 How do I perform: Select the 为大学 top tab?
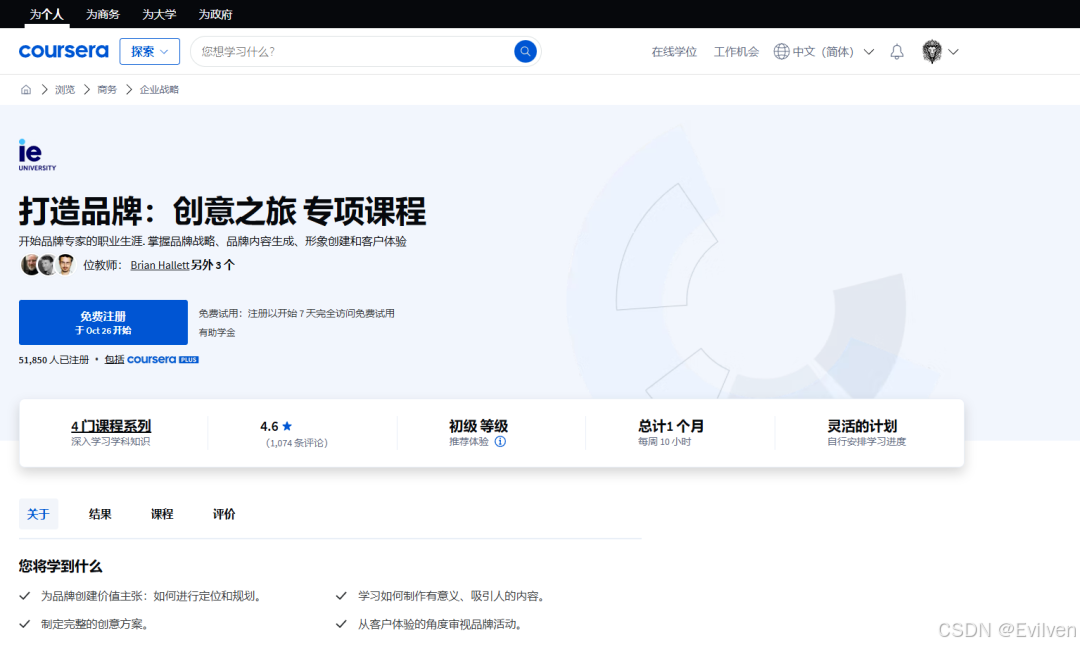(x=159, y=14)
